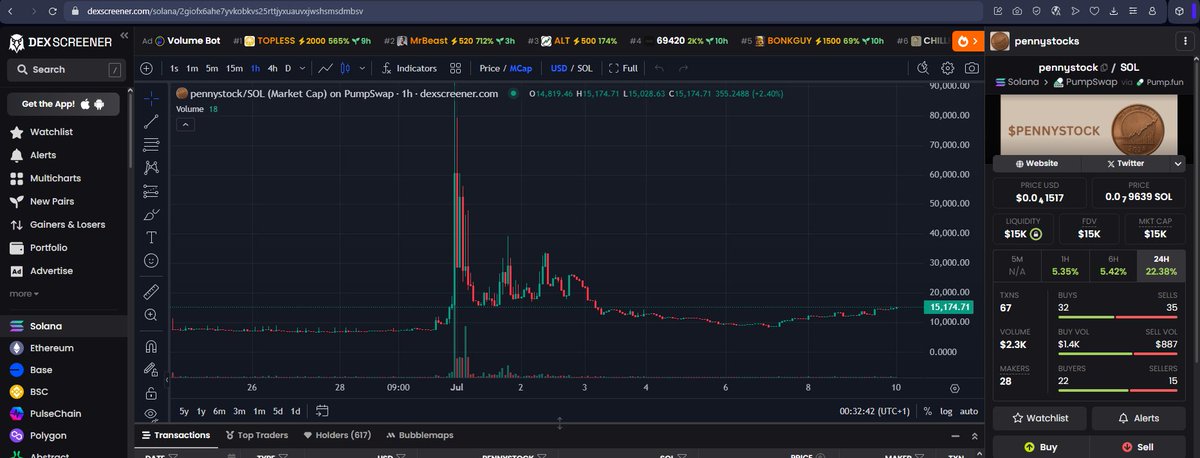
Task: Open indicator templates grid icon
Action: 455,68
